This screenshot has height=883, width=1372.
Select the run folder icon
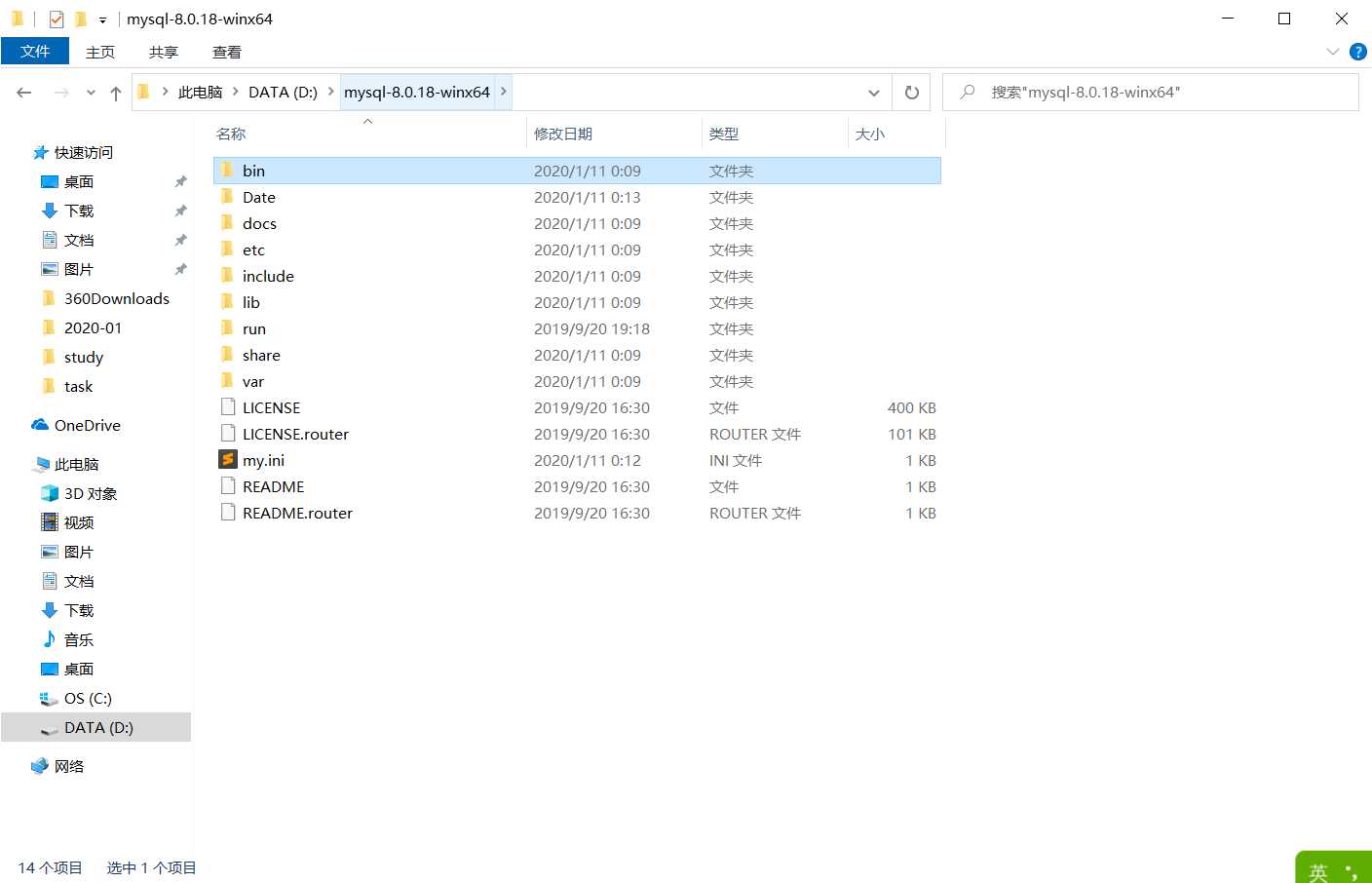pyautogui.click(x=227, y=327)
